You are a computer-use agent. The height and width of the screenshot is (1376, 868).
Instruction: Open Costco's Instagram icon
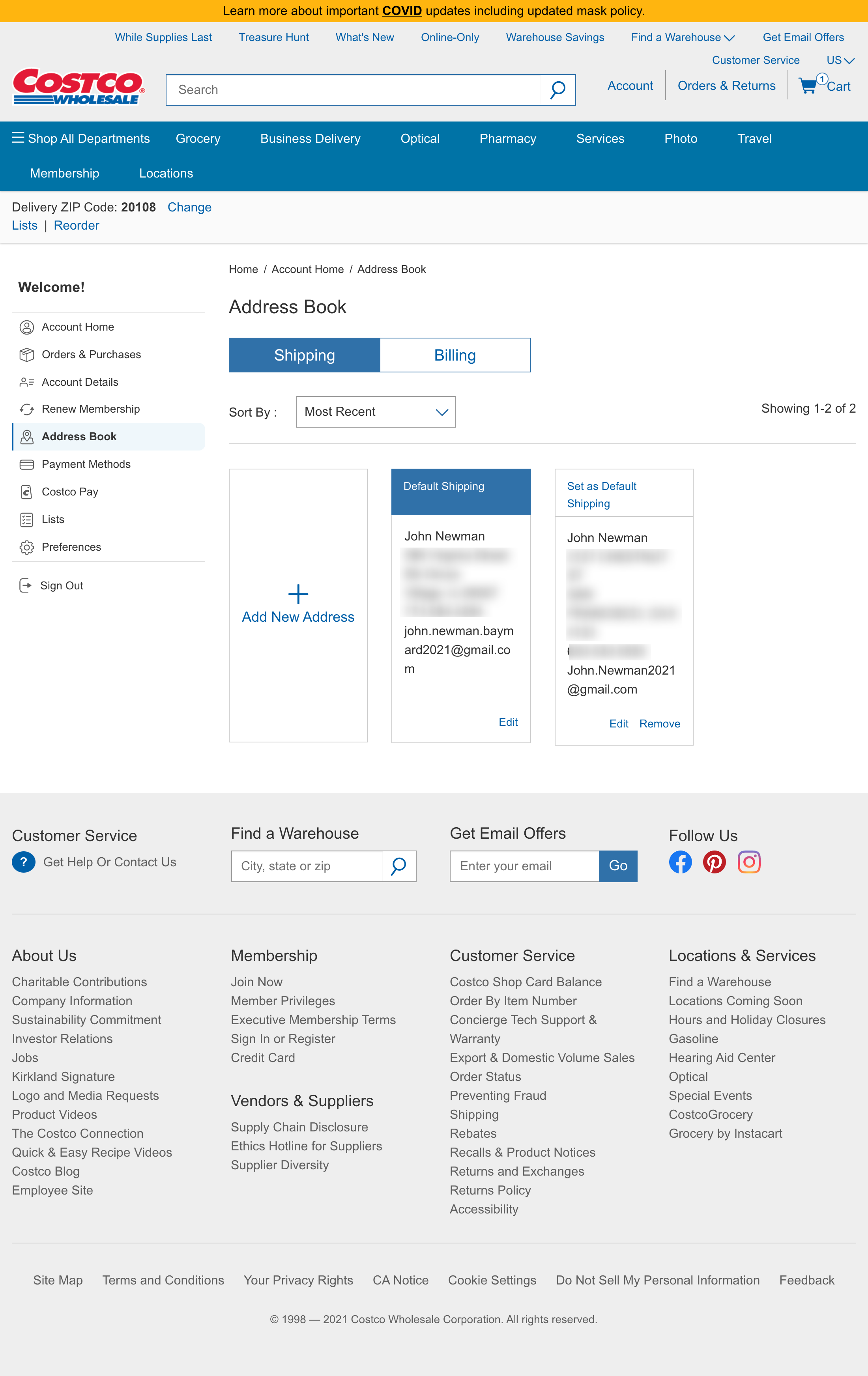point(749,862)
